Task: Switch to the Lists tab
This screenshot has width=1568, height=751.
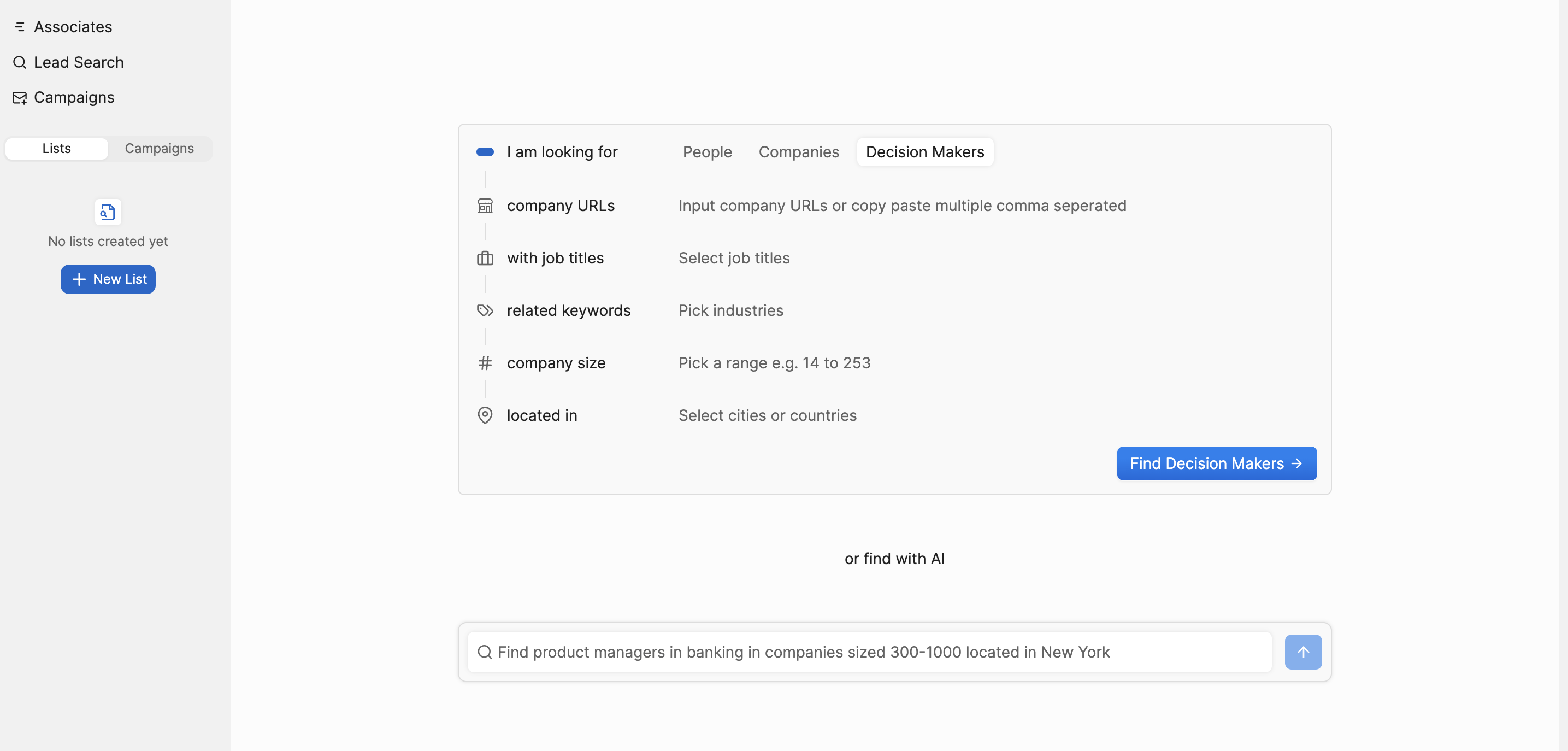Action: (57, 149)
